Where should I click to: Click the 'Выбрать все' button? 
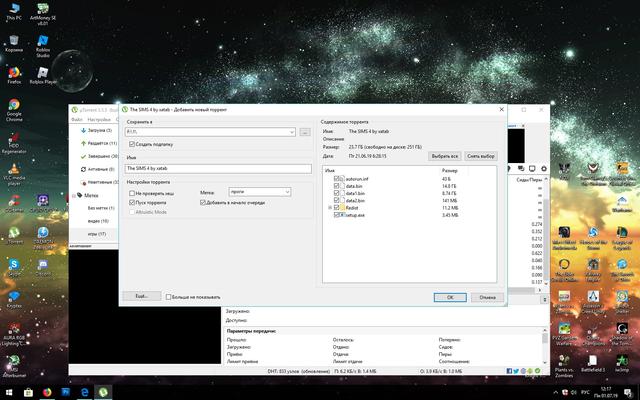coord(444,156)
